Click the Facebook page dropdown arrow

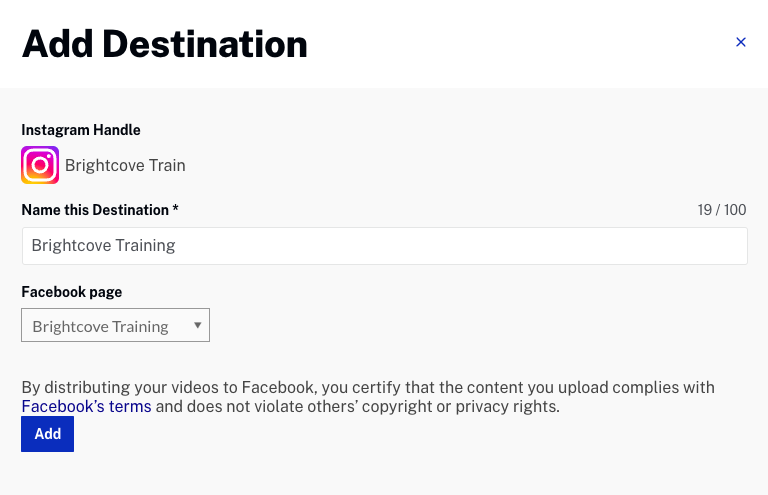point(197,325)
